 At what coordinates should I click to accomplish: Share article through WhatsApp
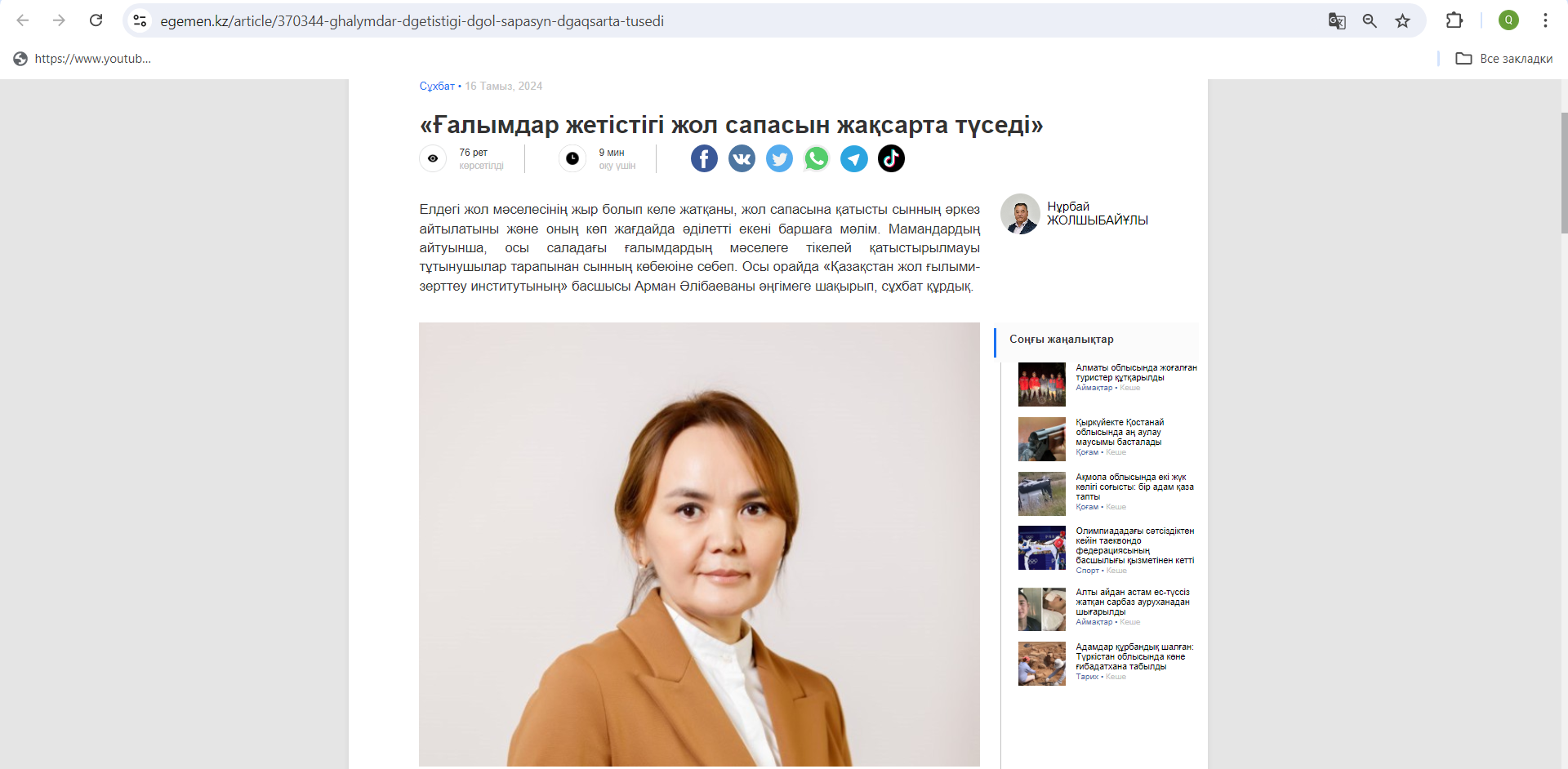click(x=817, y=158)
